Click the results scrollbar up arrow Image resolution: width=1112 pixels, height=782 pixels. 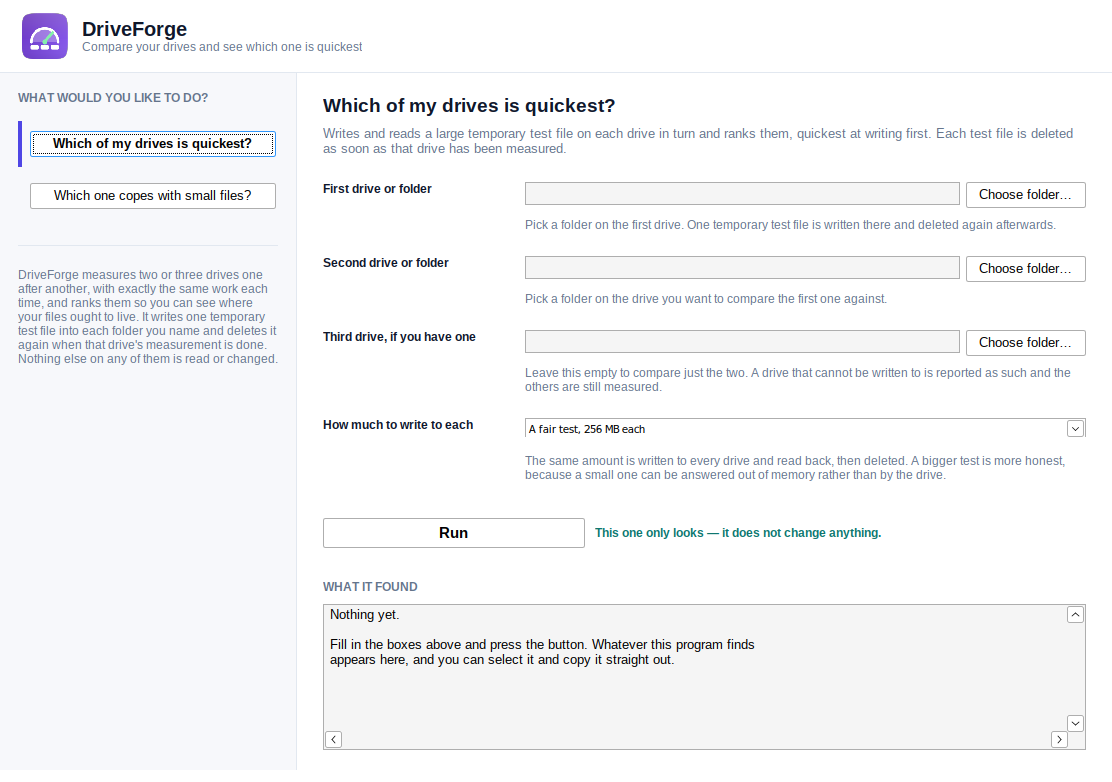[x=1075, y=615]
